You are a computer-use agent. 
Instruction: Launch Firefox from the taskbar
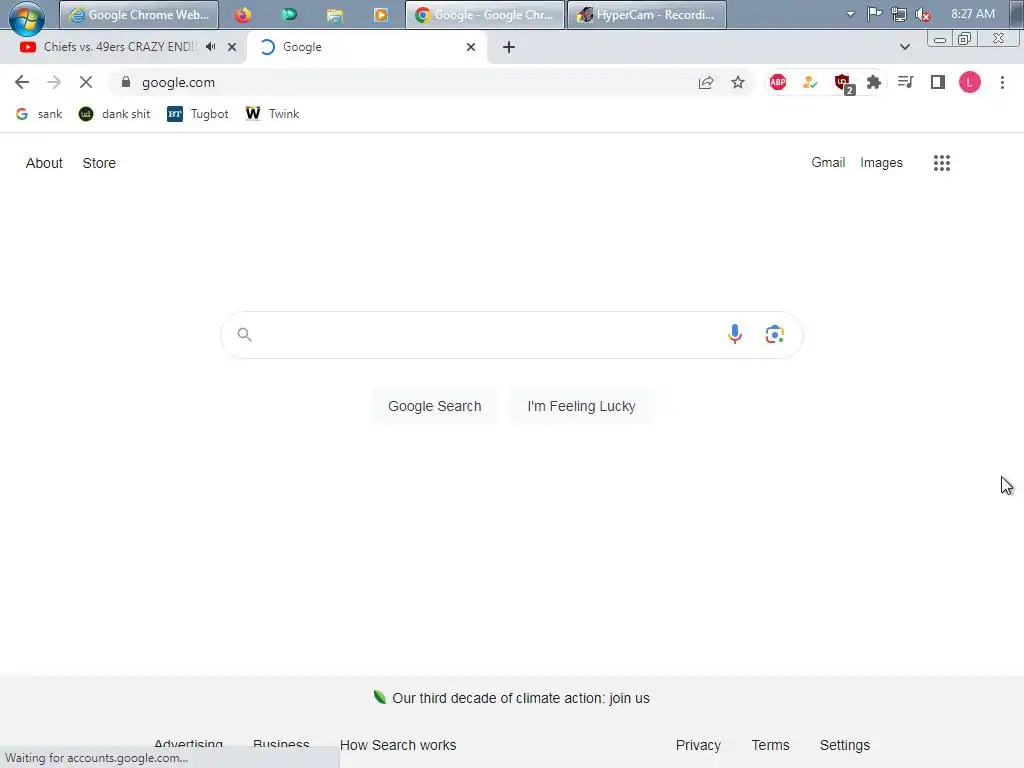(243, 14)
